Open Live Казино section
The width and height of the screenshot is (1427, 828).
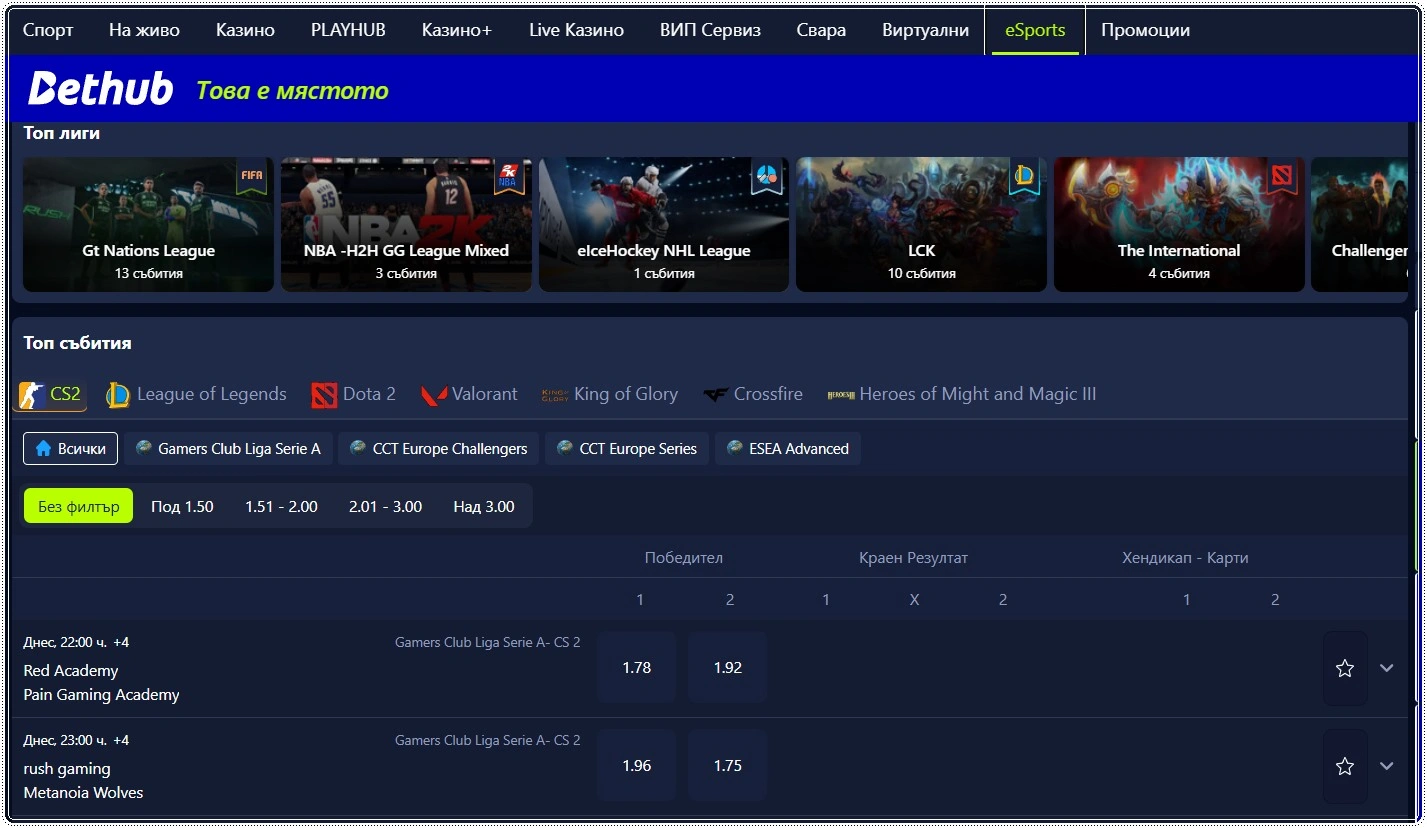(576, 30)
